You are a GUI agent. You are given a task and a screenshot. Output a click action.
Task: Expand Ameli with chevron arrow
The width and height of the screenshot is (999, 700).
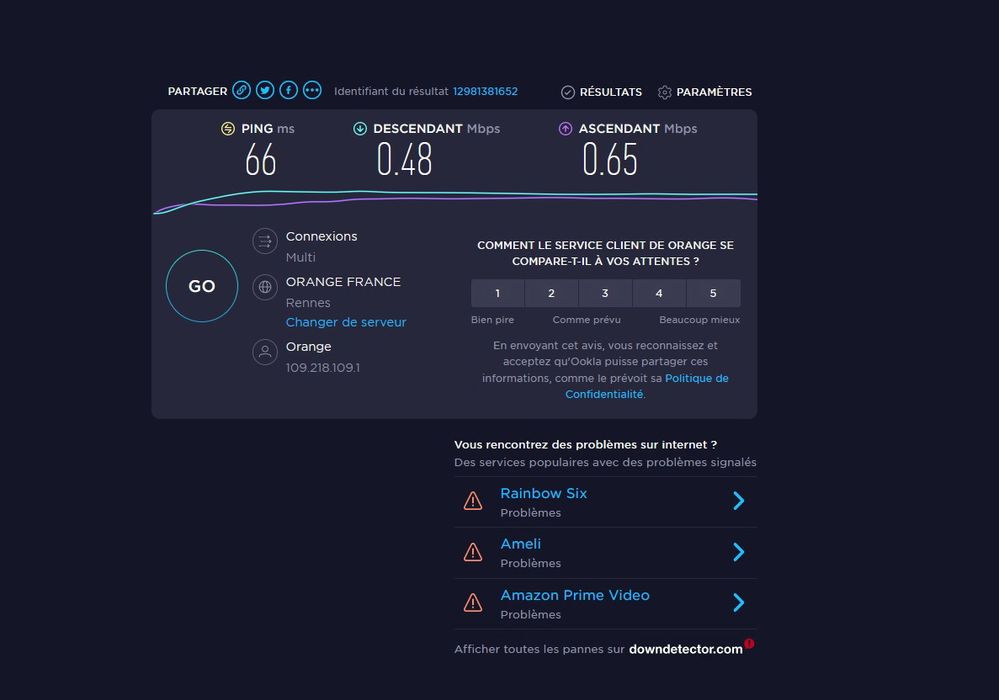click(738, 552)
